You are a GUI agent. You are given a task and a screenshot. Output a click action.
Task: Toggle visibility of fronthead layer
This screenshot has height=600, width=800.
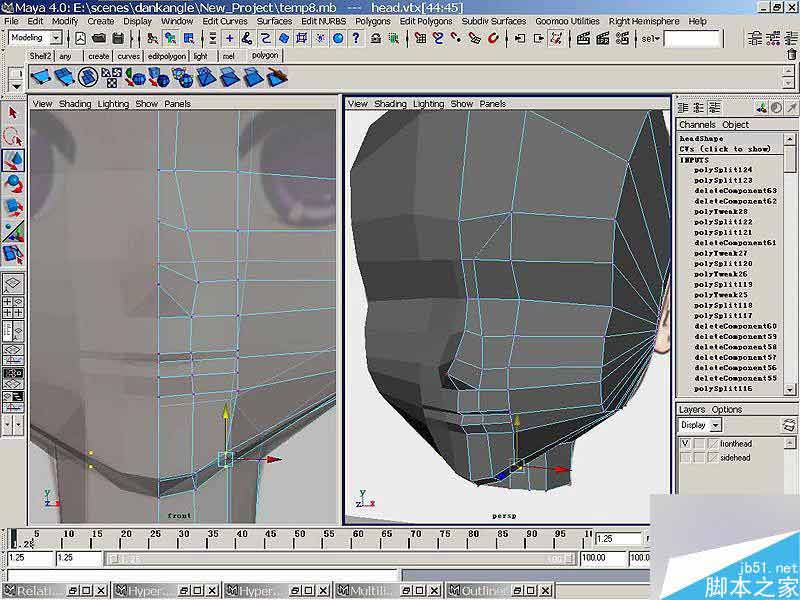685,443
